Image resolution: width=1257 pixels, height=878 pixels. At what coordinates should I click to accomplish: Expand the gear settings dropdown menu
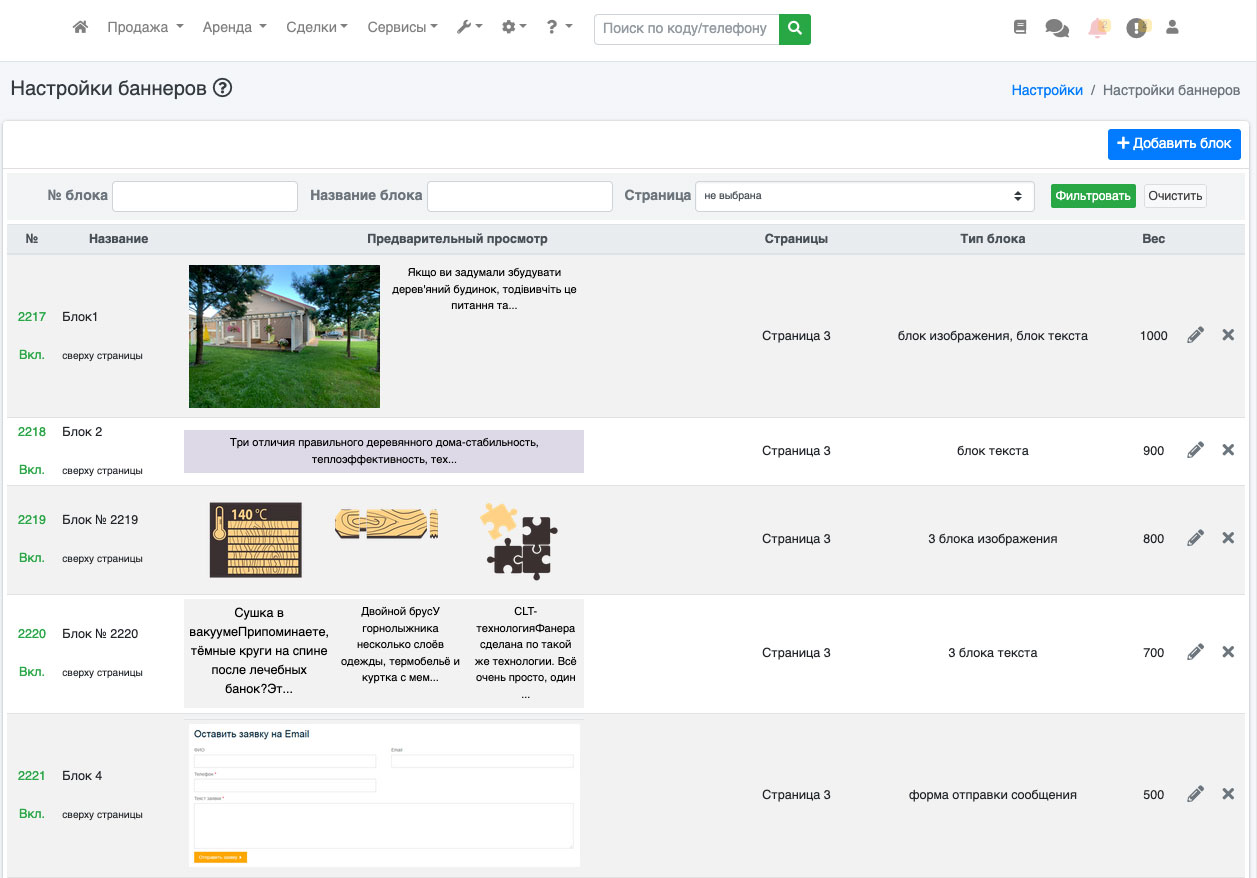coord(514,28)
